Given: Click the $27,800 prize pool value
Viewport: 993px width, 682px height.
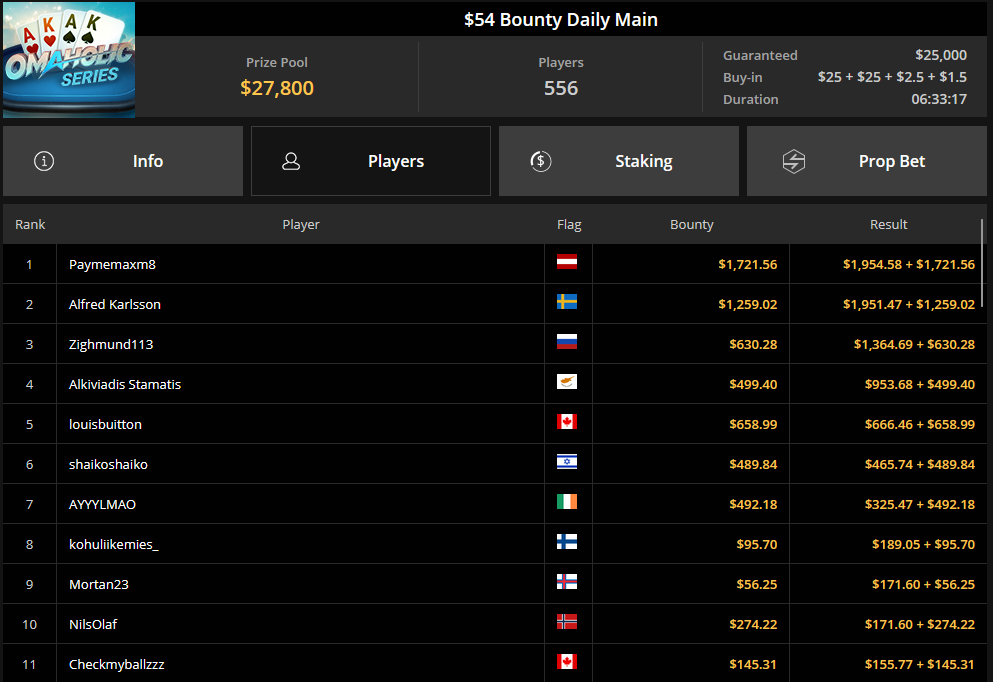Looking at the screenshot, I should point(277,87).
